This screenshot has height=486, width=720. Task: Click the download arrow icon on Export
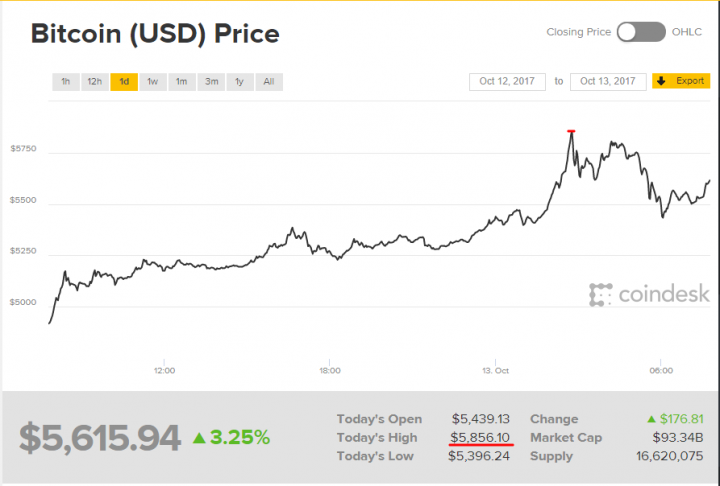pyautogui.click(x=663, y=81)
